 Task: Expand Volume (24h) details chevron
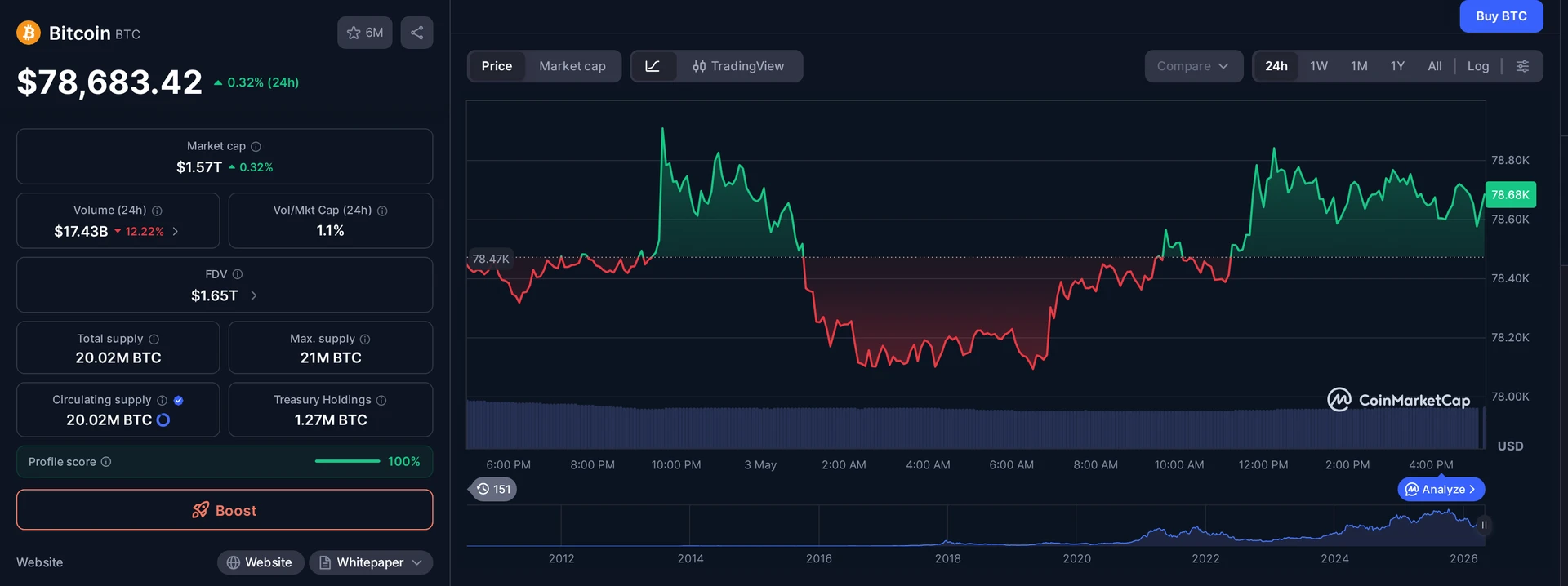click(x=176, y=232)
